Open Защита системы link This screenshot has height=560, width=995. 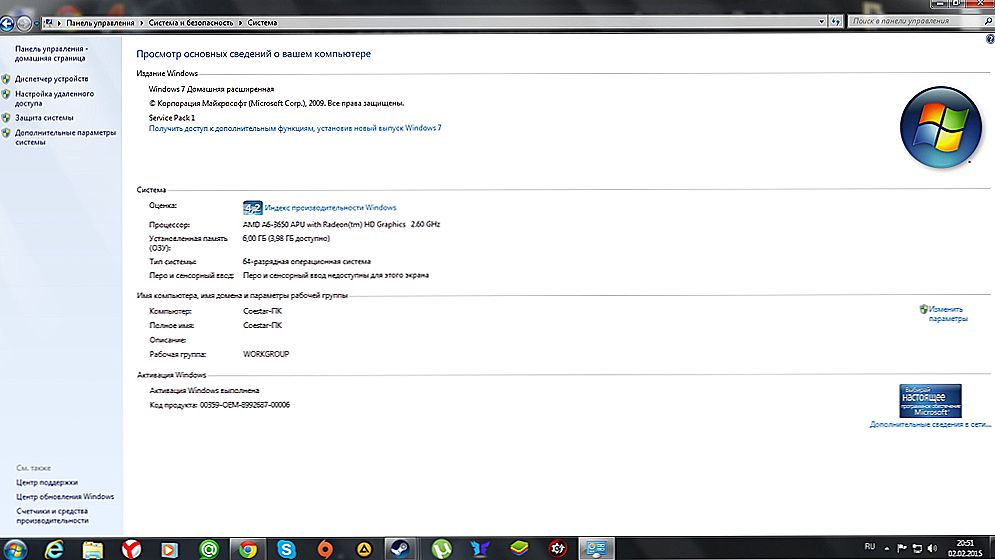point(44,117)
